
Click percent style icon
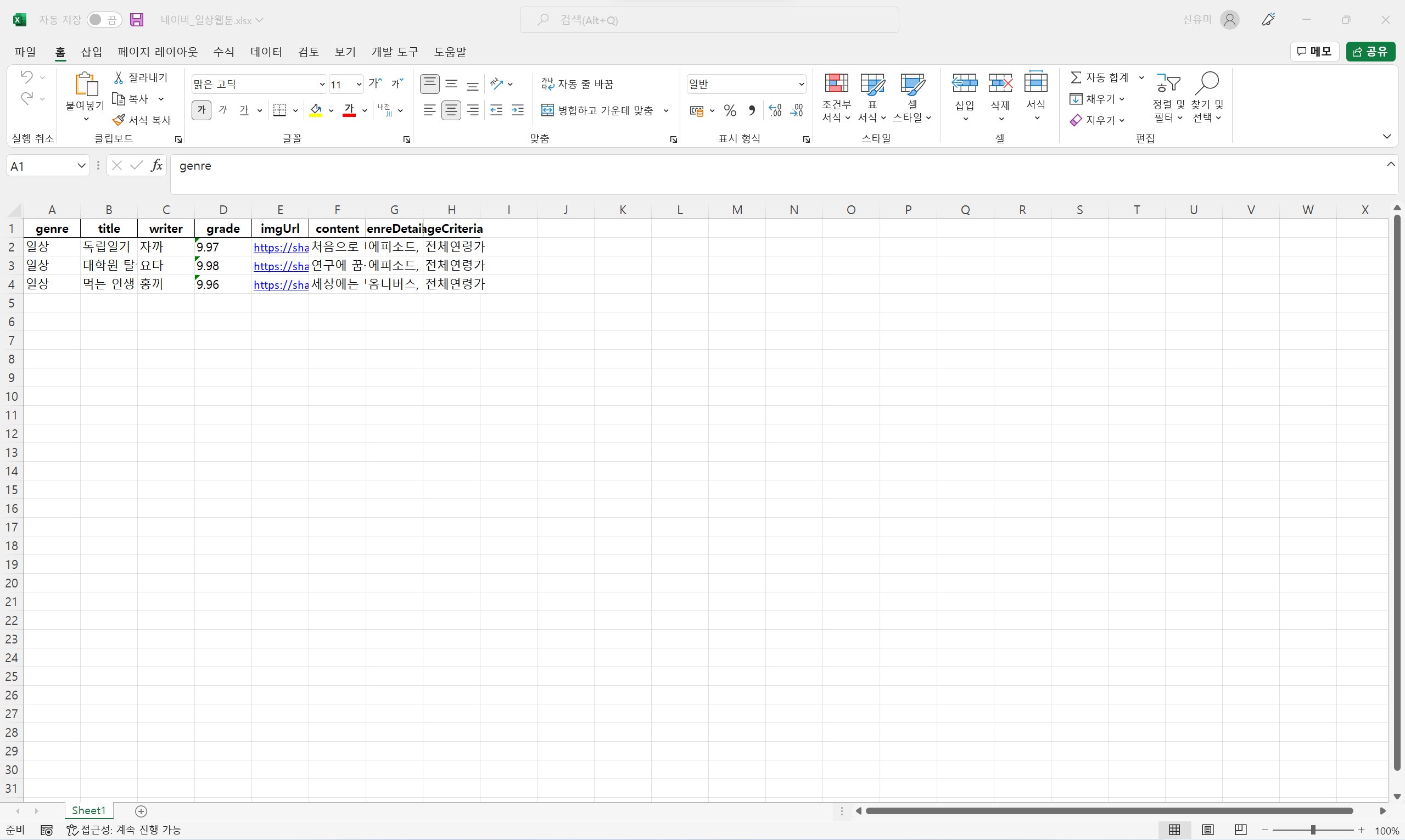730,110
